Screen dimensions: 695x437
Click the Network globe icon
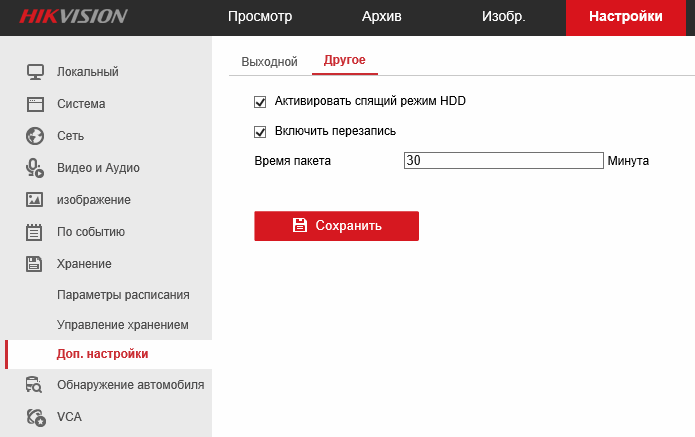point(35,136)
